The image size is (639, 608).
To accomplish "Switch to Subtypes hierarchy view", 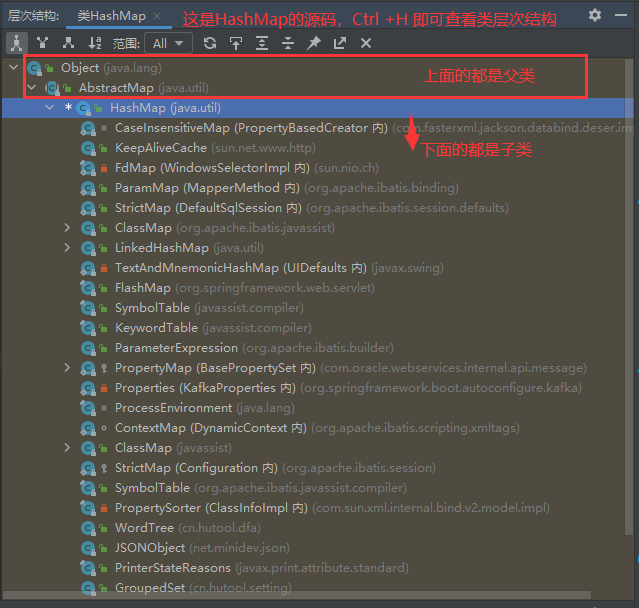I will click(68, 43).
